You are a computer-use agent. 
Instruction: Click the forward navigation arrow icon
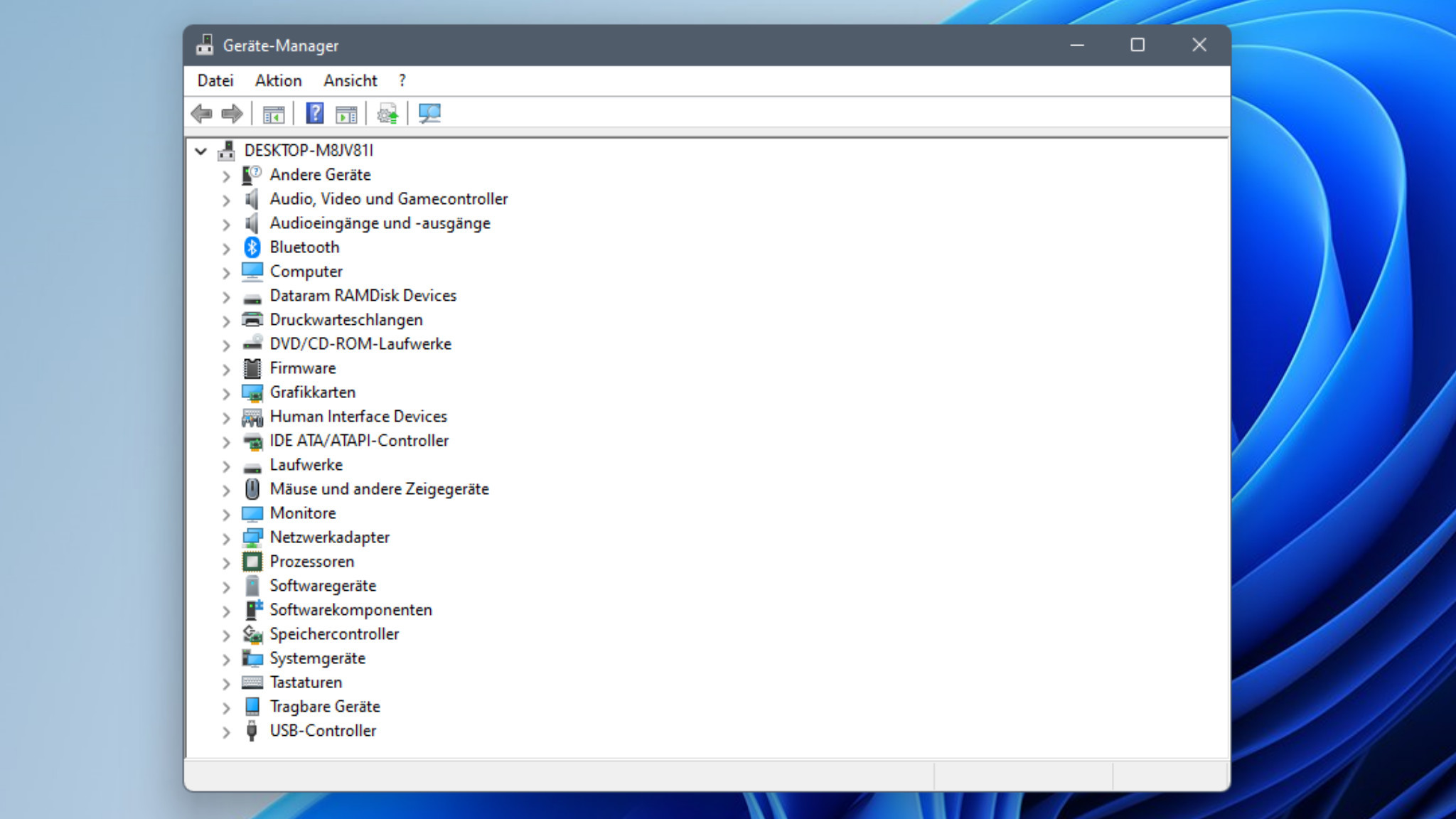click(x=231, y=113)
